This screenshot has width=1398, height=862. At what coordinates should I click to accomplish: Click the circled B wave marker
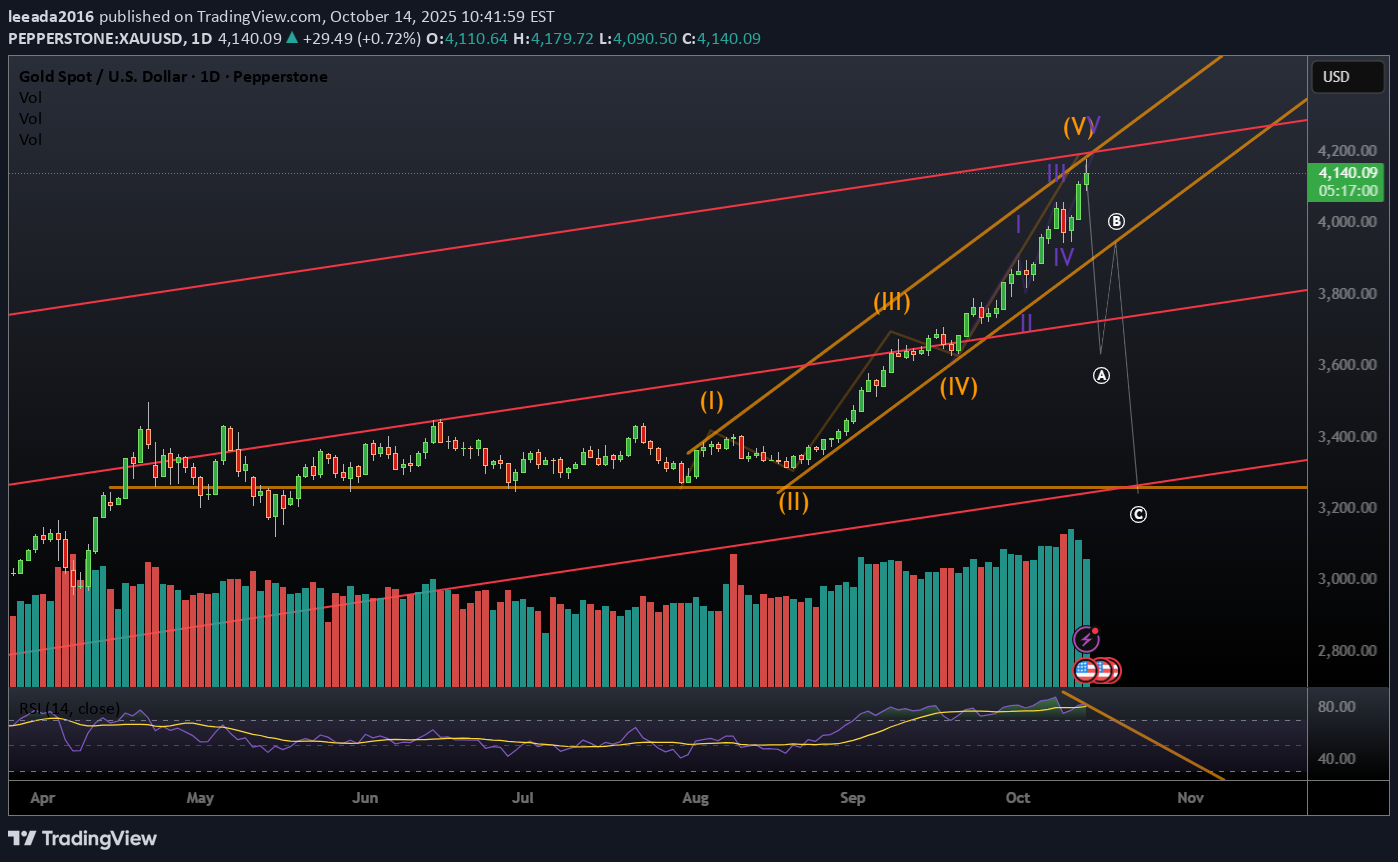1117,221
